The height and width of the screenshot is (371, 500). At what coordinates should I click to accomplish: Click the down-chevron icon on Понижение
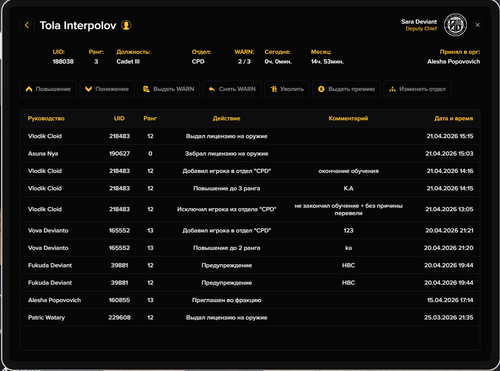click(88, 89)
